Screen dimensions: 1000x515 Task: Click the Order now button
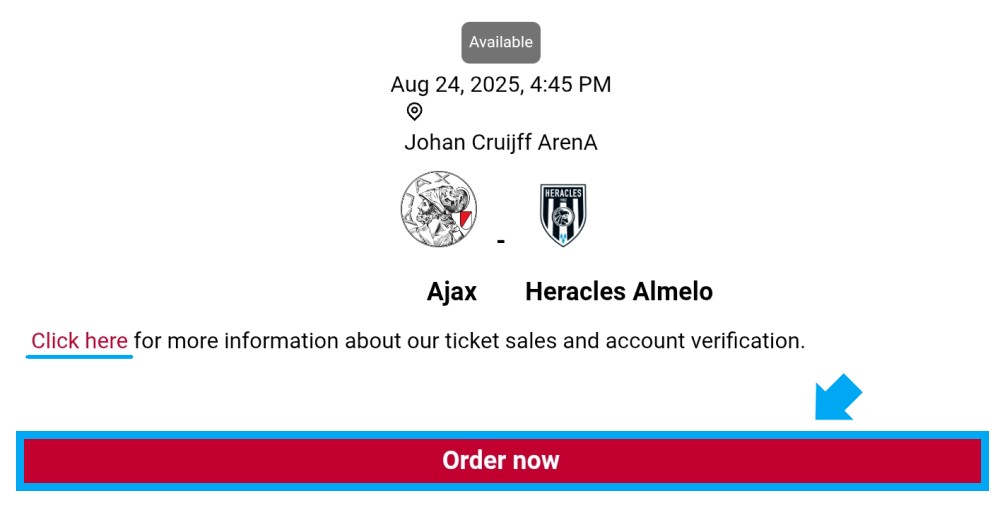(x=502, y=460)
